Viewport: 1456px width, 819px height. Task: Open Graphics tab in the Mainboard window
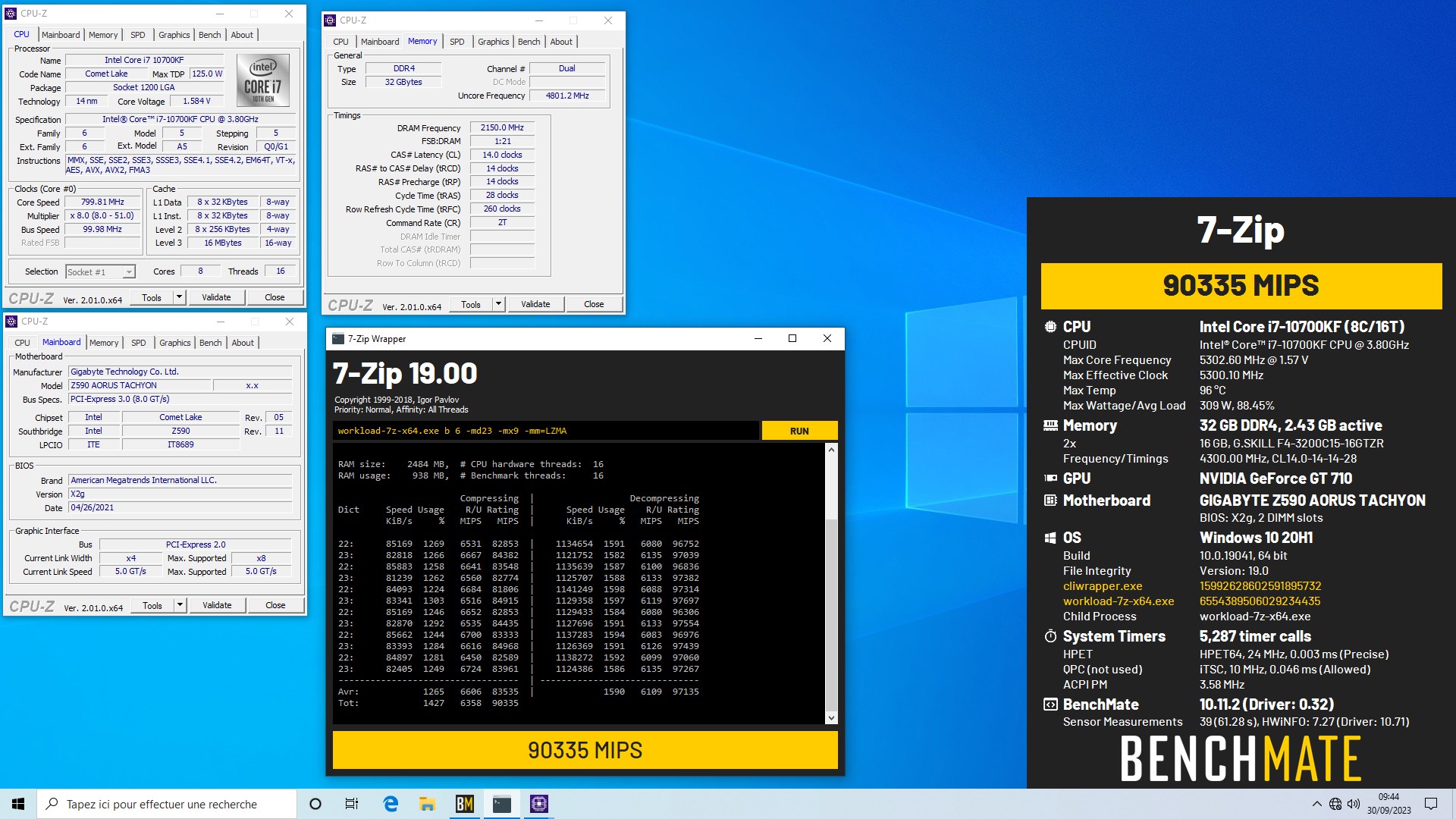click(x=174, y=343)
